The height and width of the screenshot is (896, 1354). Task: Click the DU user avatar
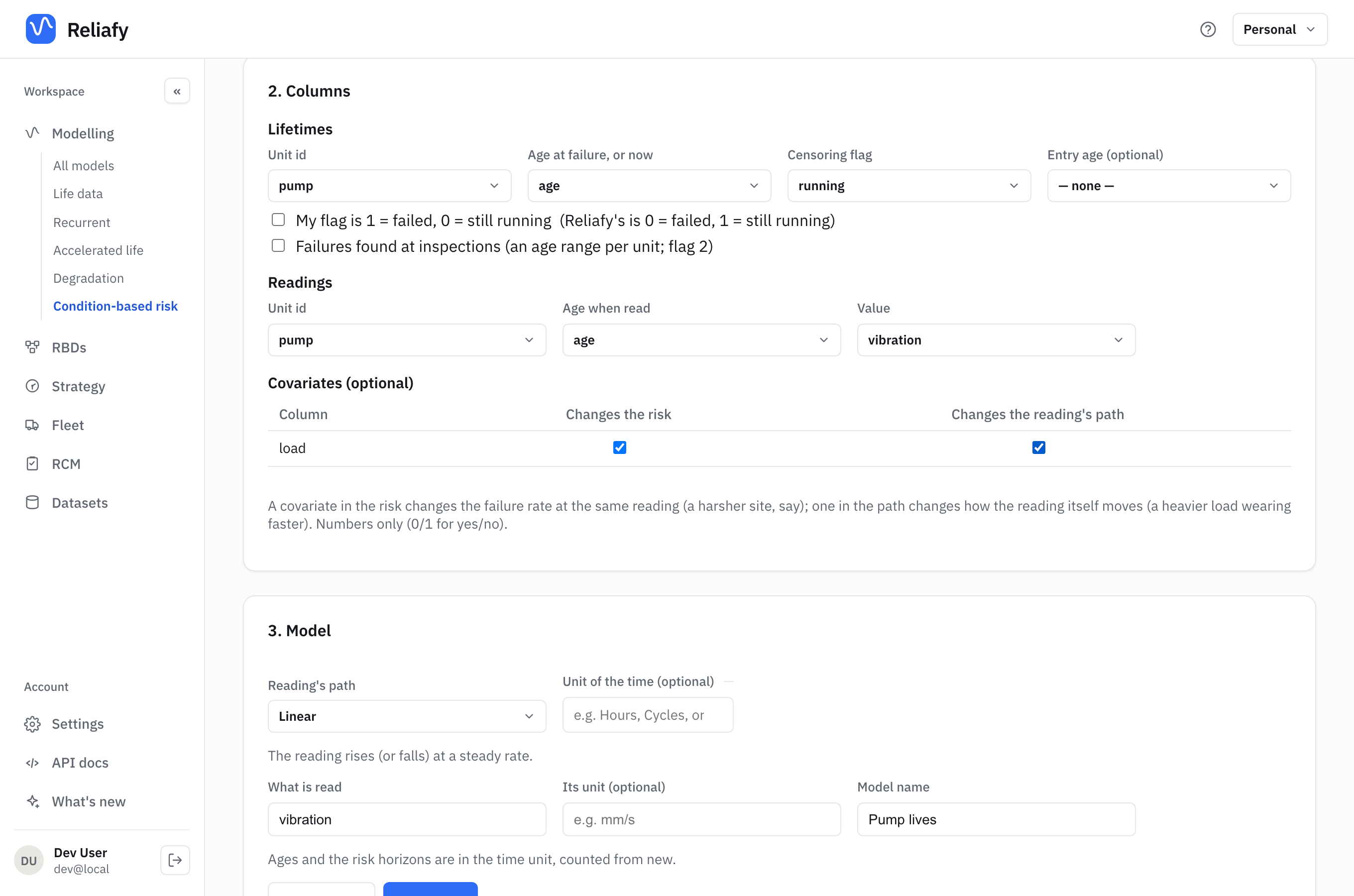tap(28, 860)
